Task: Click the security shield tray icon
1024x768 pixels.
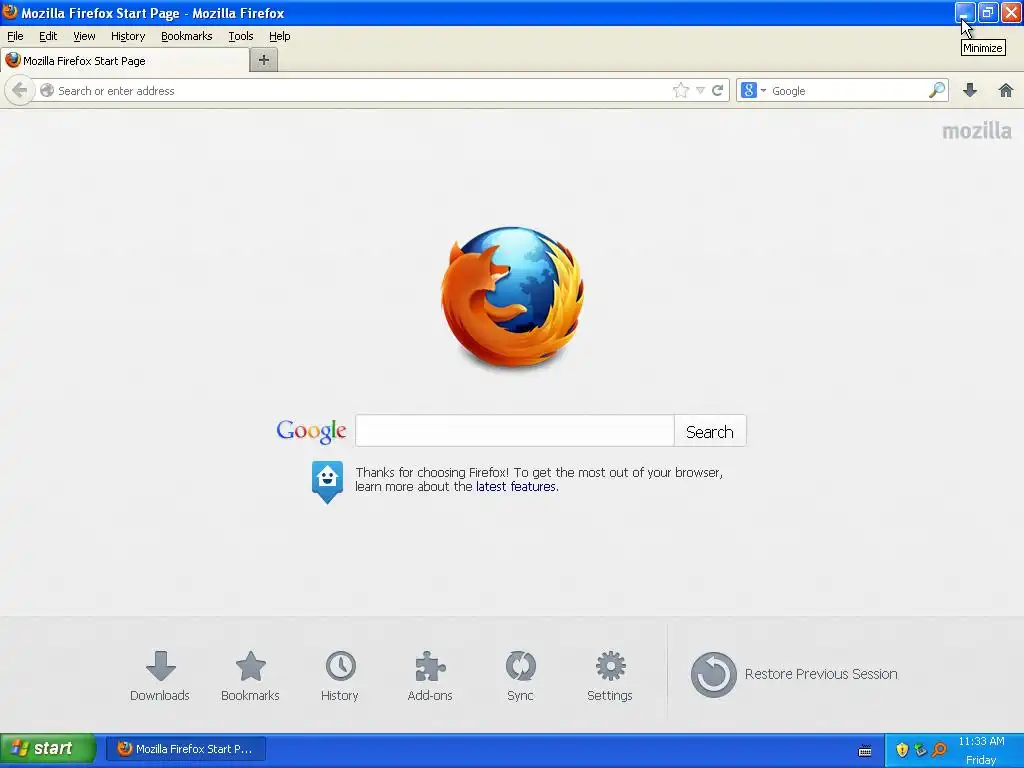Action: click(x=902, y=750)
